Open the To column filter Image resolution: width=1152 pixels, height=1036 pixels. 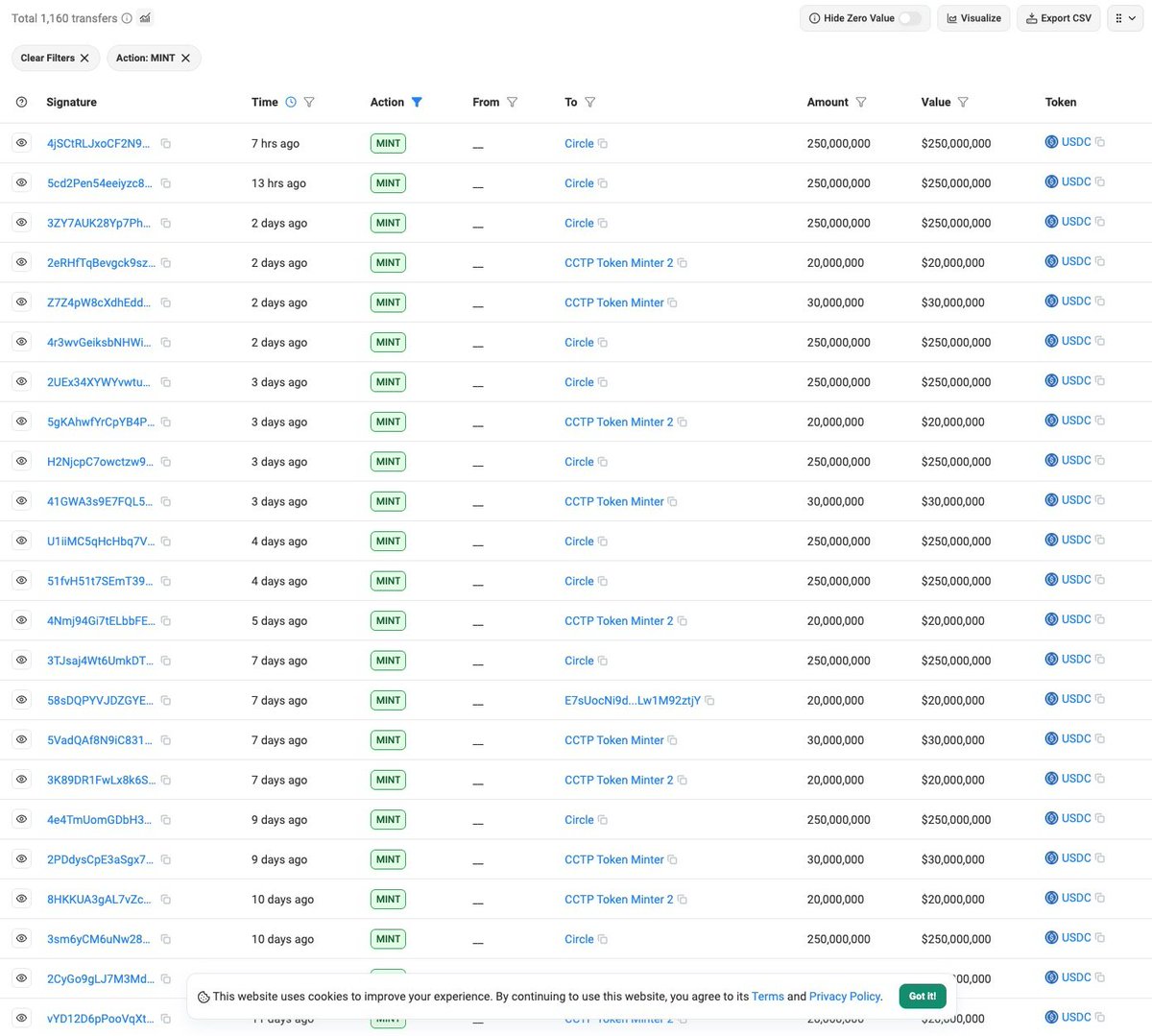pos(590,102)
